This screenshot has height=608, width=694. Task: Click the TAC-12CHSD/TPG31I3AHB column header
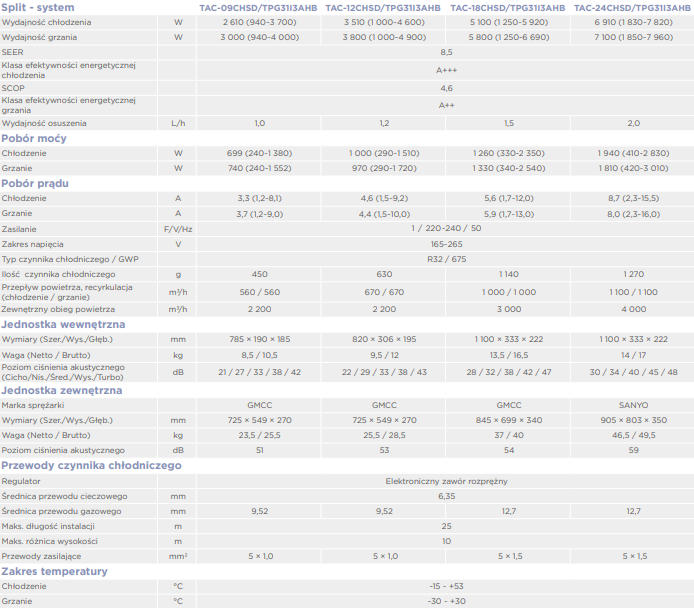pyautogui.click(x=383, y=8)
